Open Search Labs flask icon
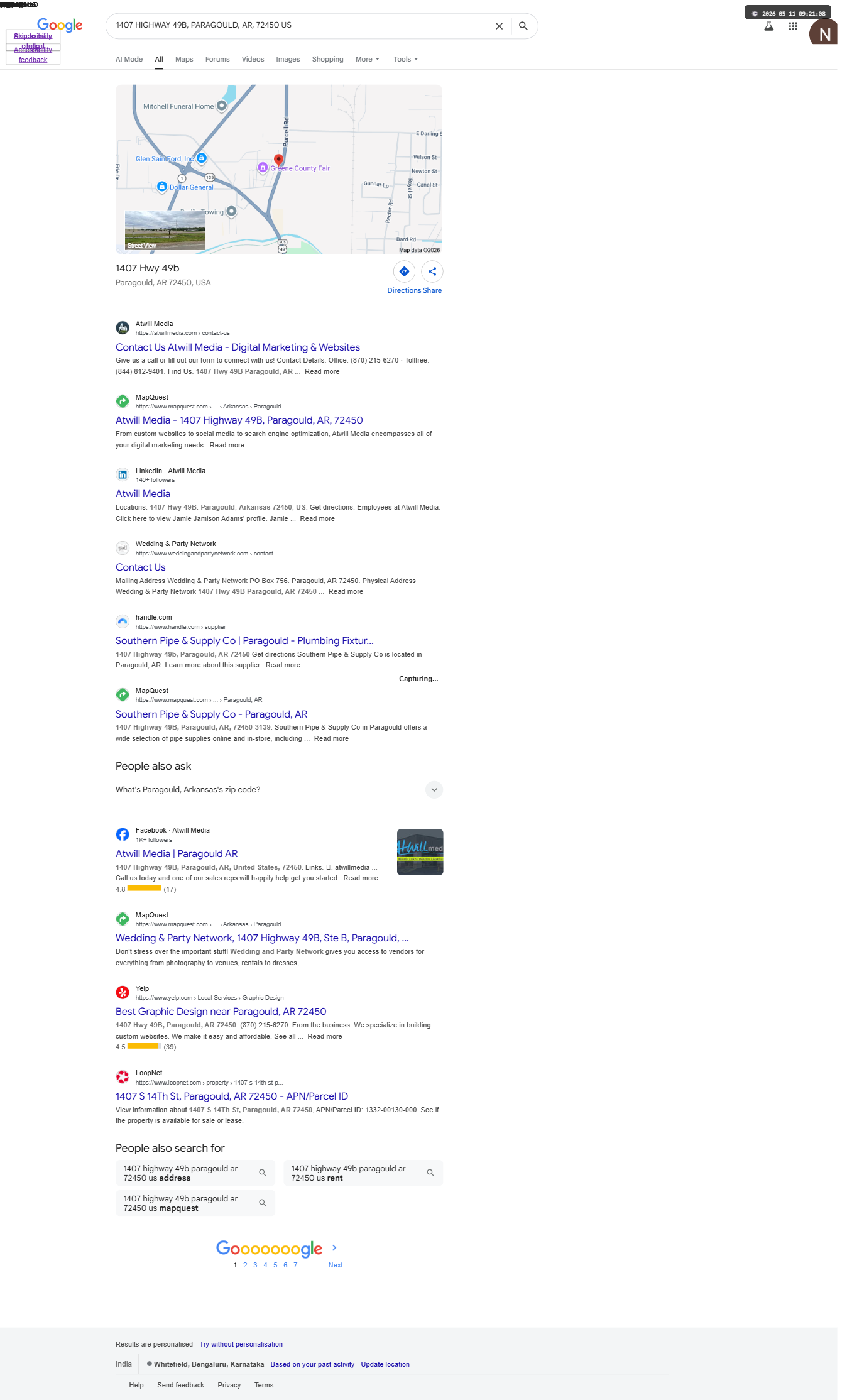Screen dimensions: 847x1400 click(768, 26)
